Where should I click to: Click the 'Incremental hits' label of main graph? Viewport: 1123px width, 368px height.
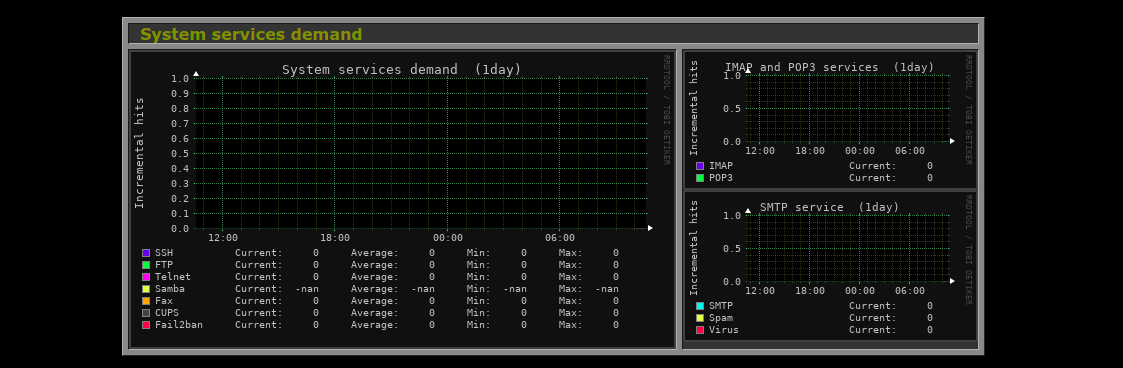tap(140, 153)
